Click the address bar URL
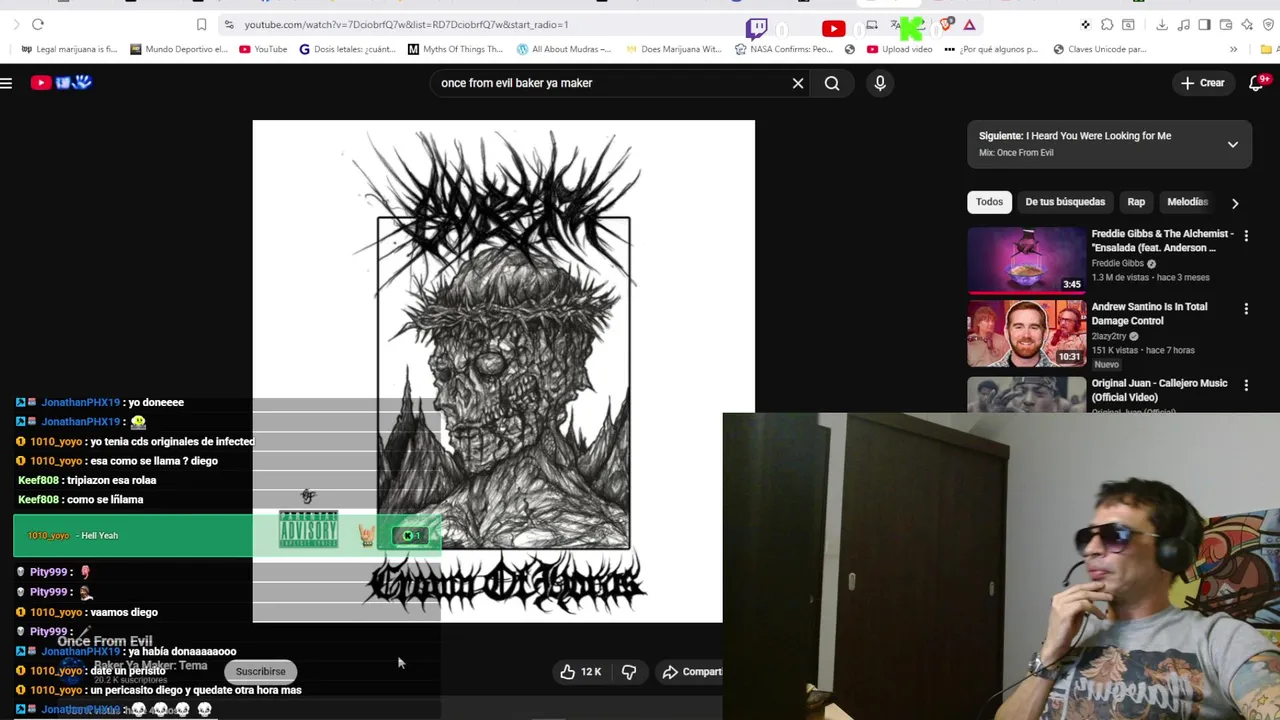 pyautogui.click(x=406, y=24)
